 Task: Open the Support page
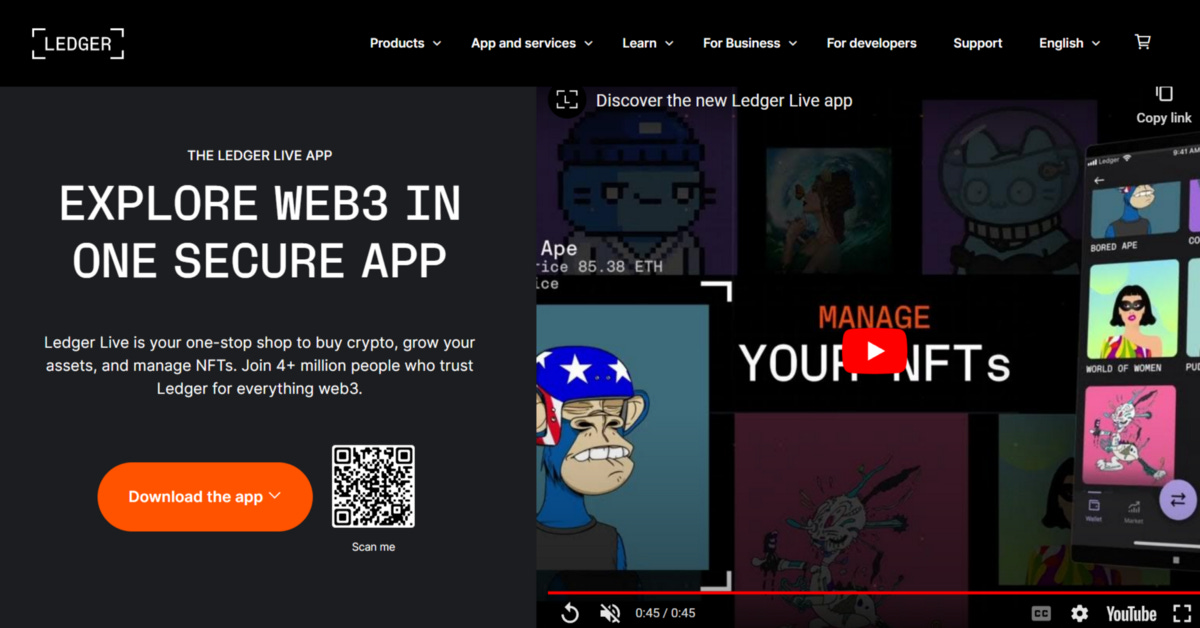click(978, 43)
